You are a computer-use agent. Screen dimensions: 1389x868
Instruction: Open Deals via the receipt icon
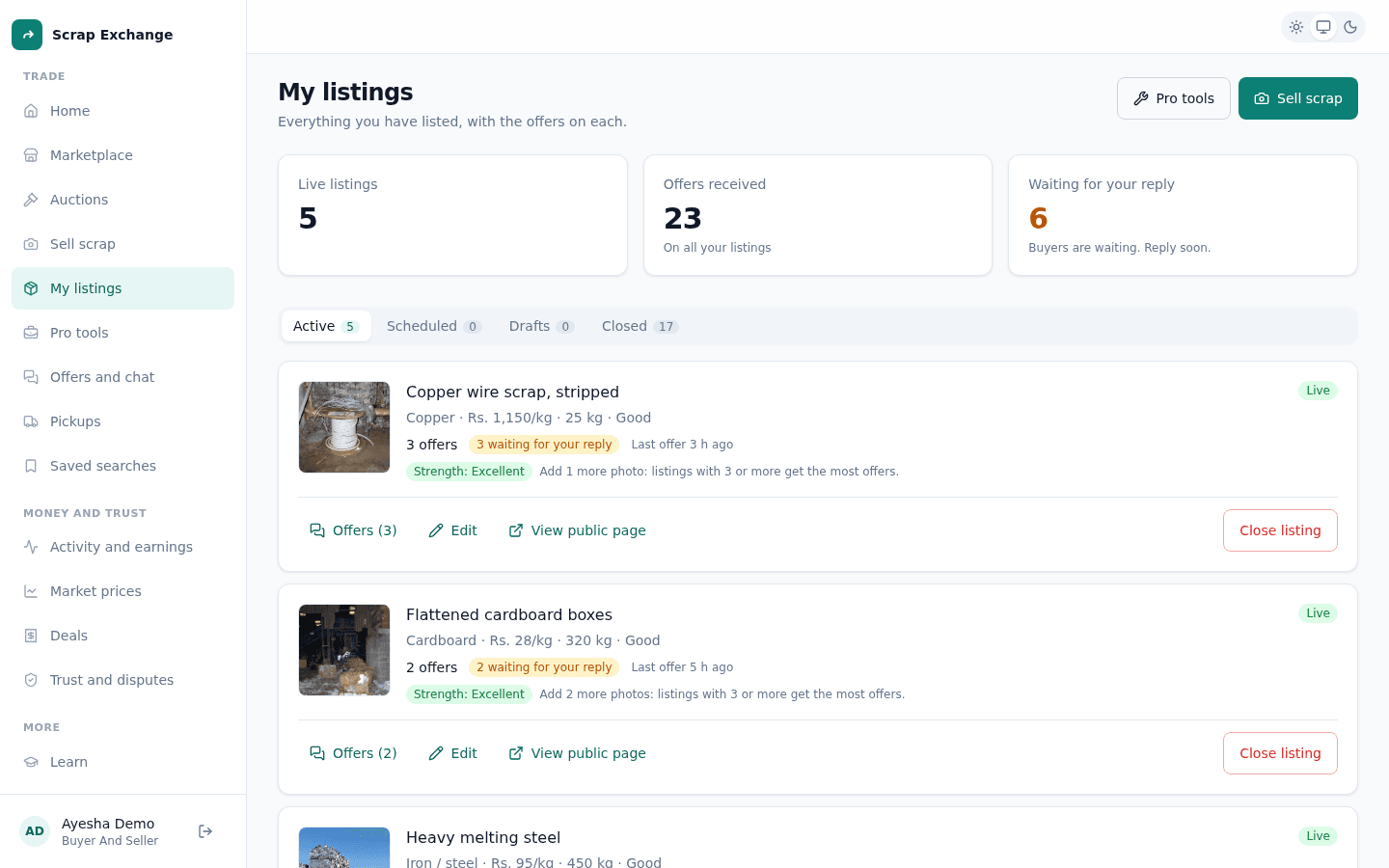point(31,636)
